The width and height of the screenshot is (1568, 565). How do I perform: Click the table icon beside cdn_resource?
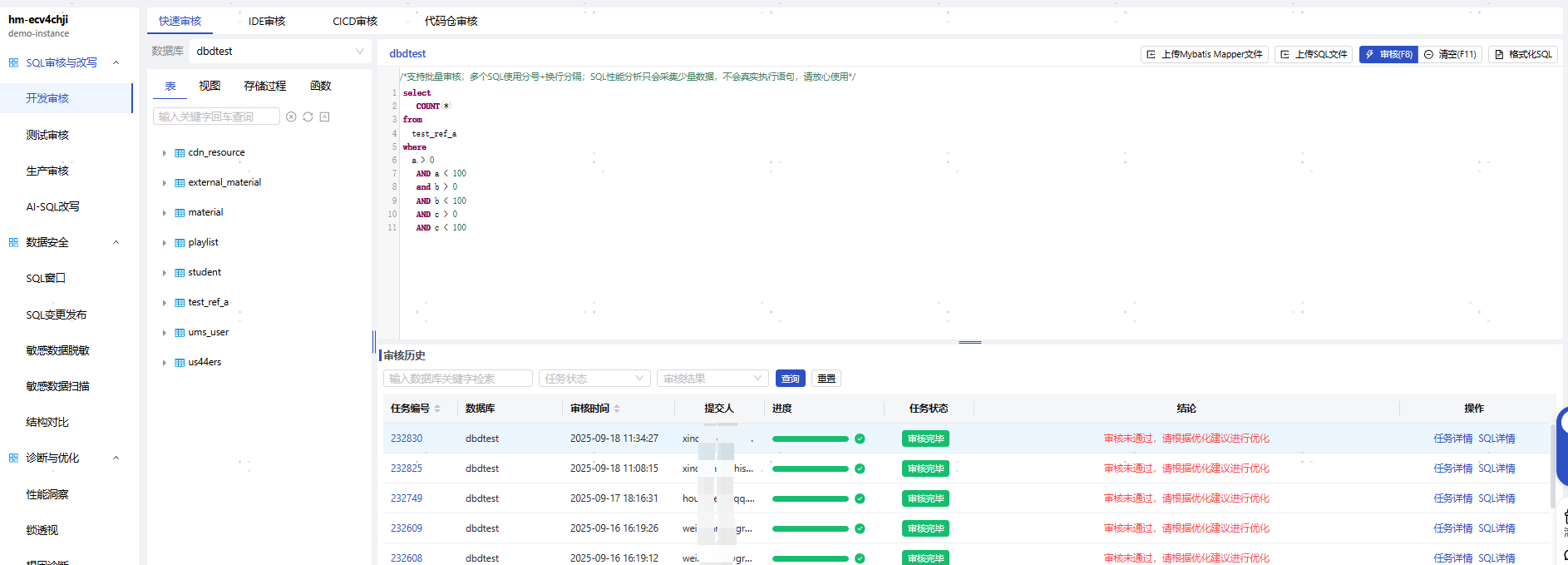(180, 153)
